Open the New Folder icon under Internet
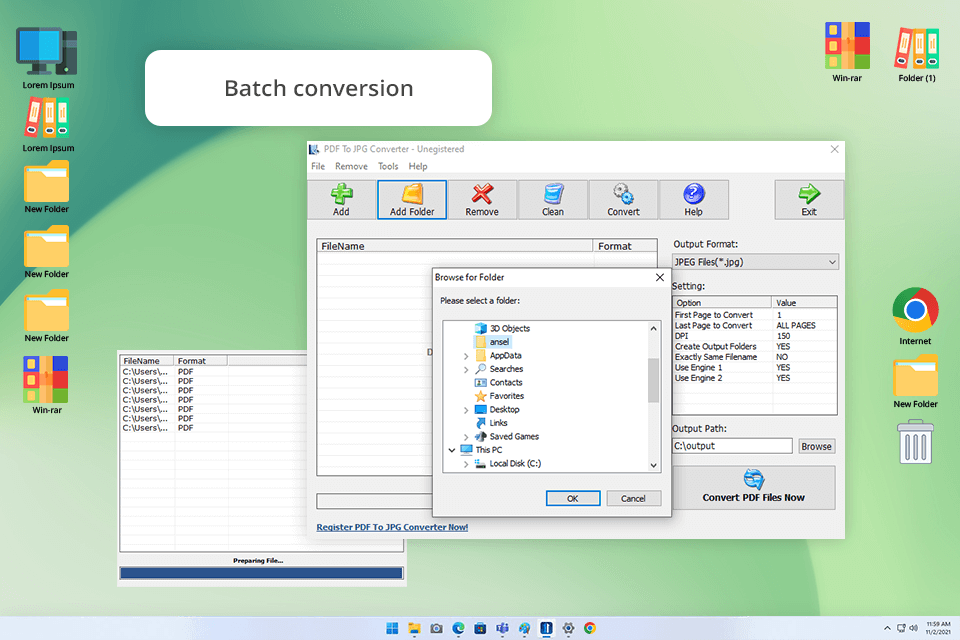This screenshot has width=960, height=640. click(x=915, y=382)
